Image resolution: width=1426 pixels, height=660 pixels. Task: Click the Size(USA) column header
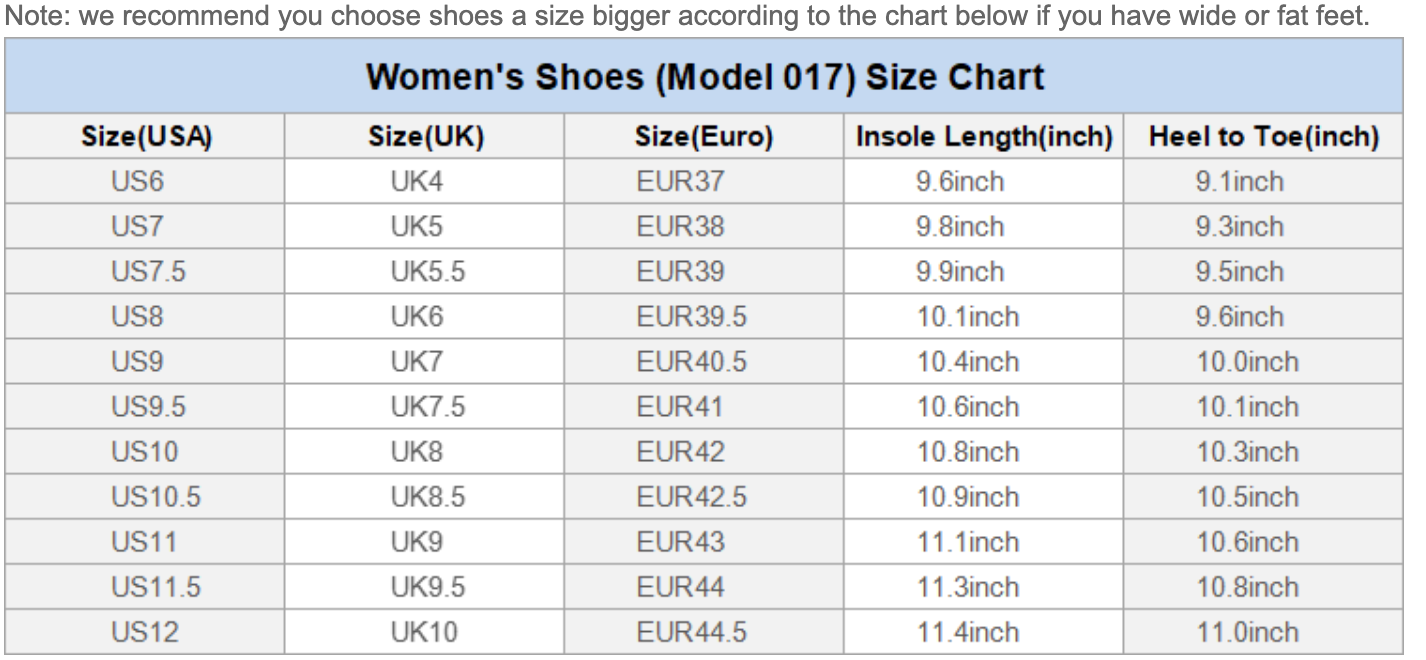[146, 137]
